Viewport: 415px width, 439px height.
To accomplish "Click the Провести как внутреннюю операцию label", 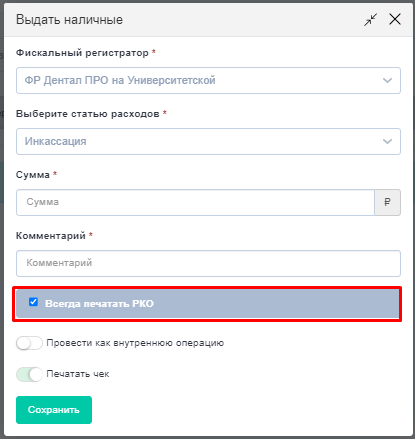I will coord(135,343).
